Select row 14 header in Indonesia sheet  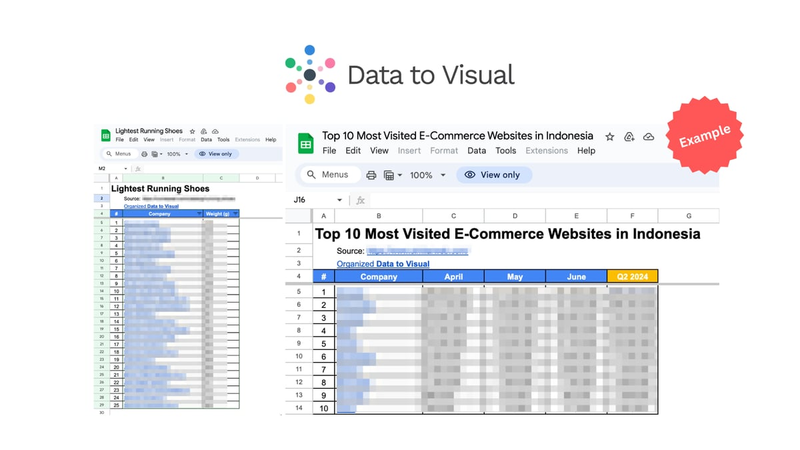299,408
